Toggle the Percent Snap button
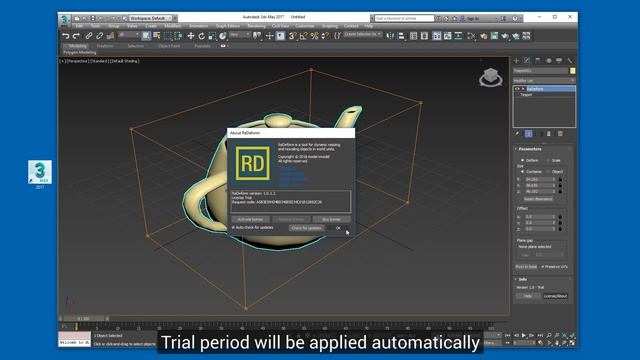The width and height of the screenshot is (640, 360). tap(314, 36)
